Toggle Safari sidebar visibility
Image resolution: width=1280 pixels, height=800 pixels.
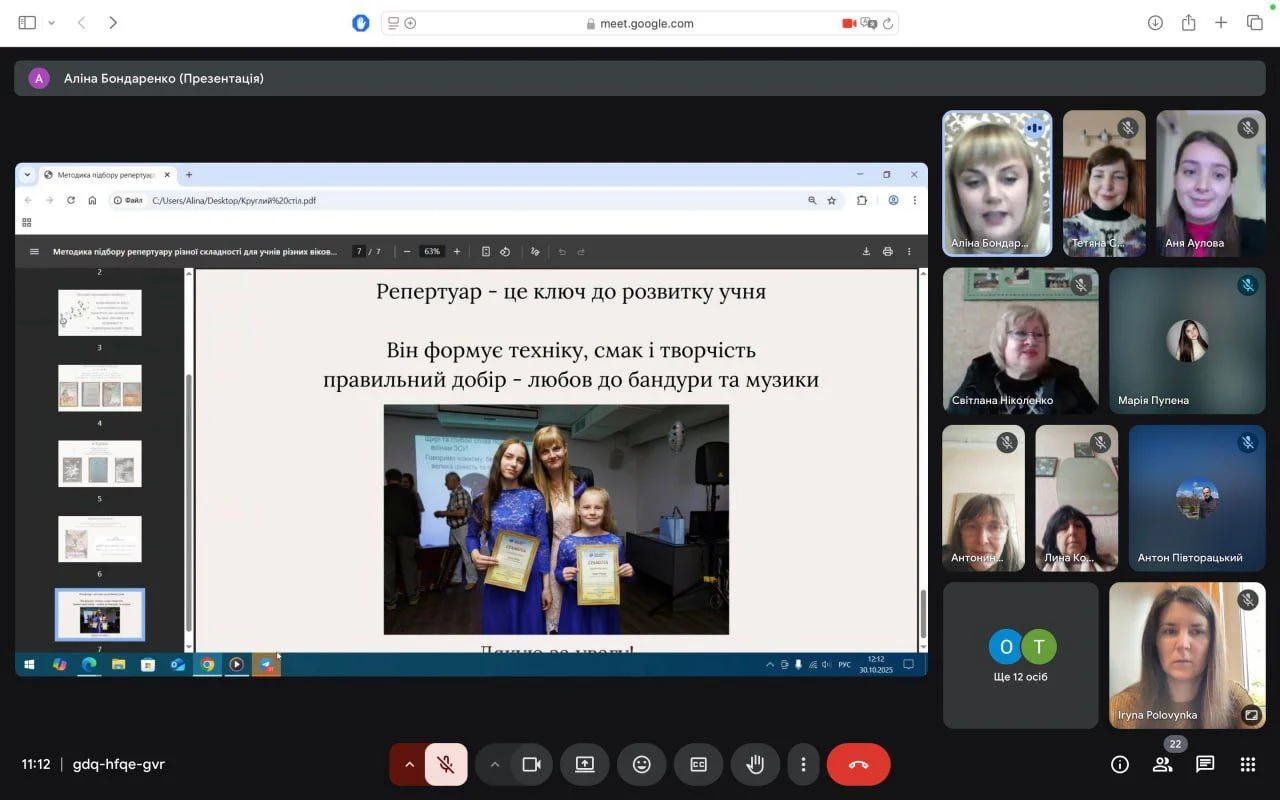27,23
